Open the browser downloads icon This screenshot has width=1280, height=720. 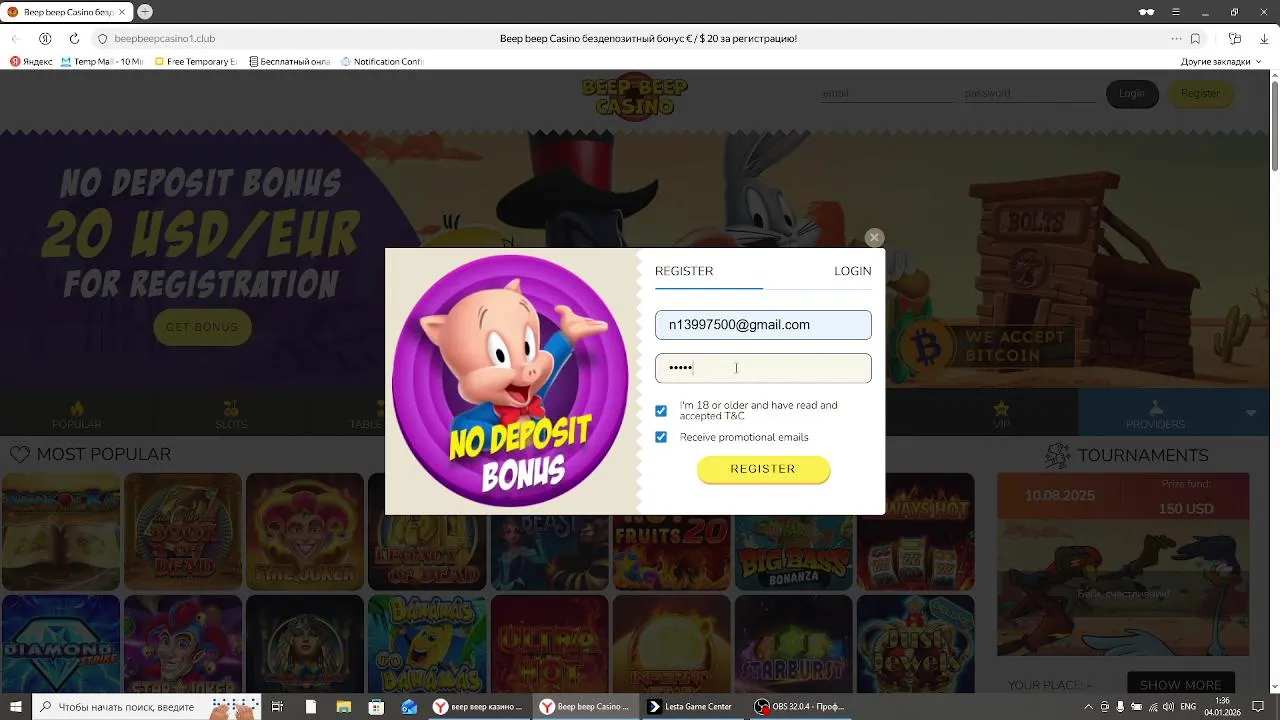pyautogui.click(x=1264, y=38)
